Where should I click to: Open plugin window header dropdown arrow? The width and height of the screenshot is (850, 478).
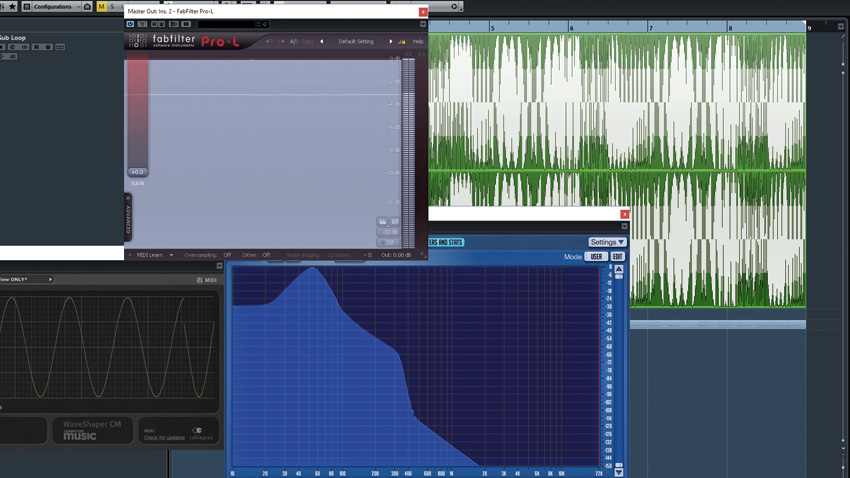click(423, 24)
